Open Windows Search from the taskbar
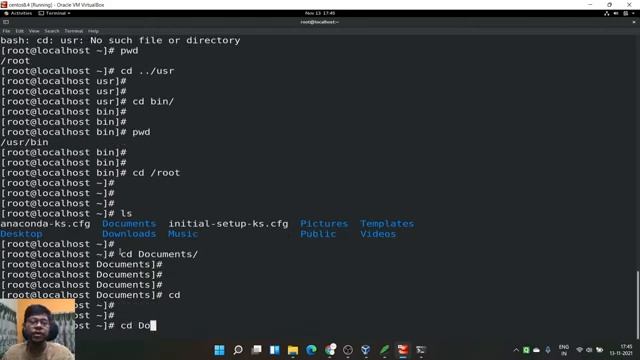Image resolution: width=640 pixels, height=360 pixels. tap(238, 350)
